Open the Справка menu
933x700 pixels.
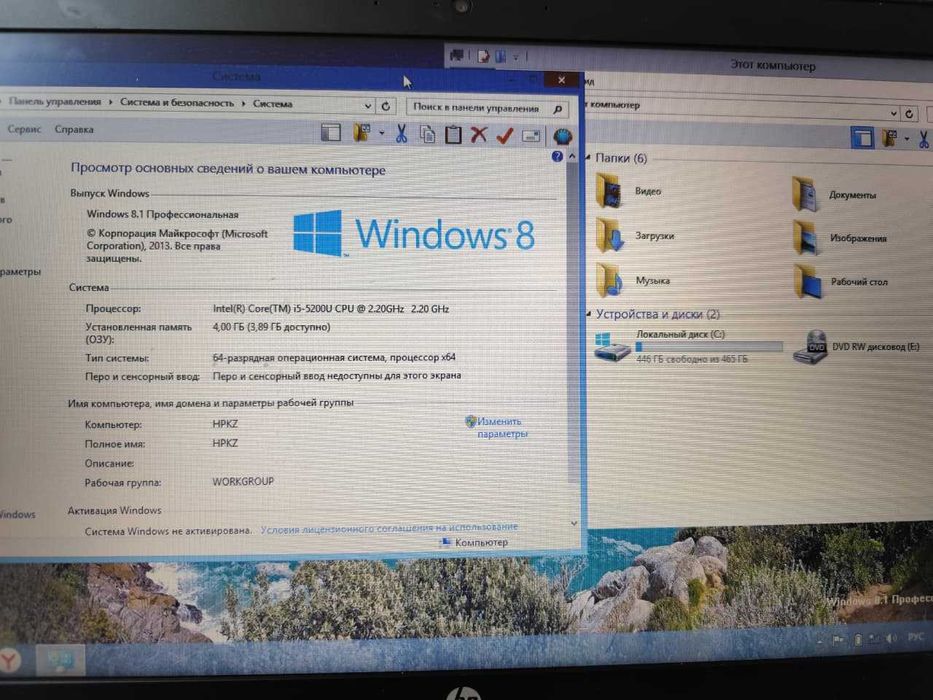74,129
